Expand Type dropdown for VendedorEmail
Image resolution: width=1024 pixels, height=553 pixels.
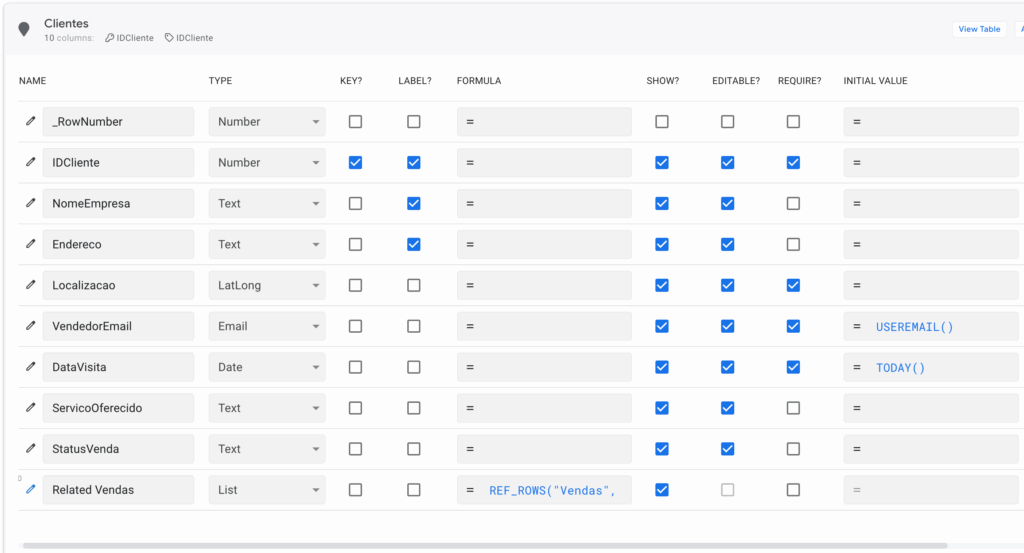pyautogui.click(x=267, y=326)
